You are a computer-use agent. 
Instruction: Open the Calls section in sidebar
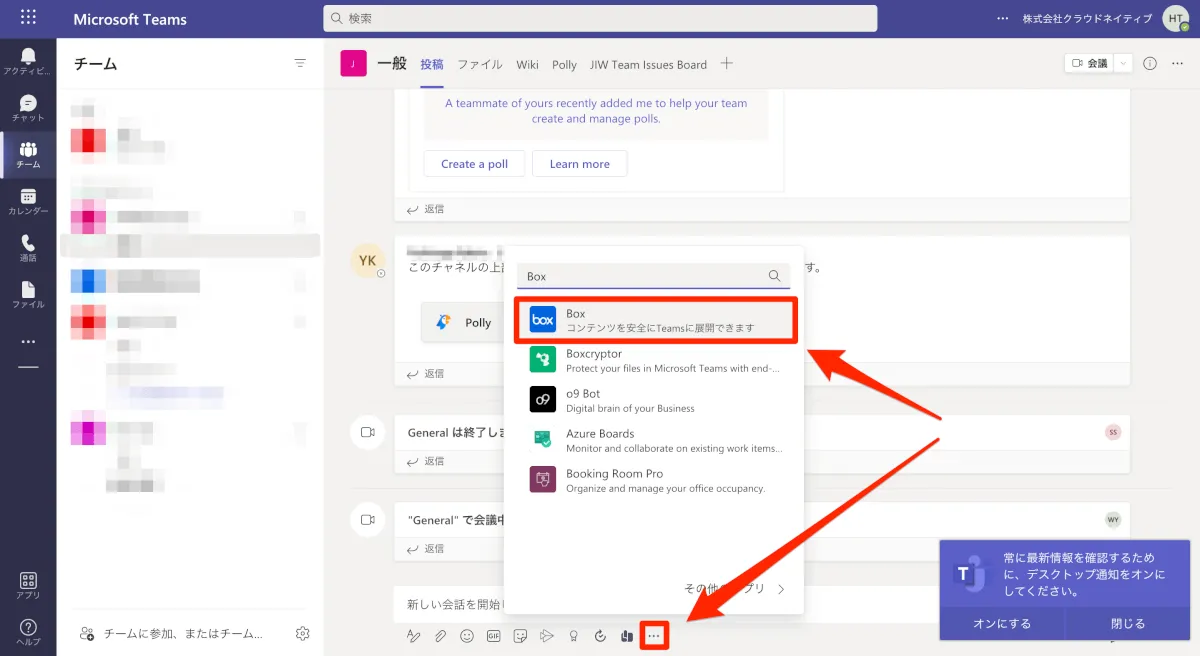click(x=28, y=248)
